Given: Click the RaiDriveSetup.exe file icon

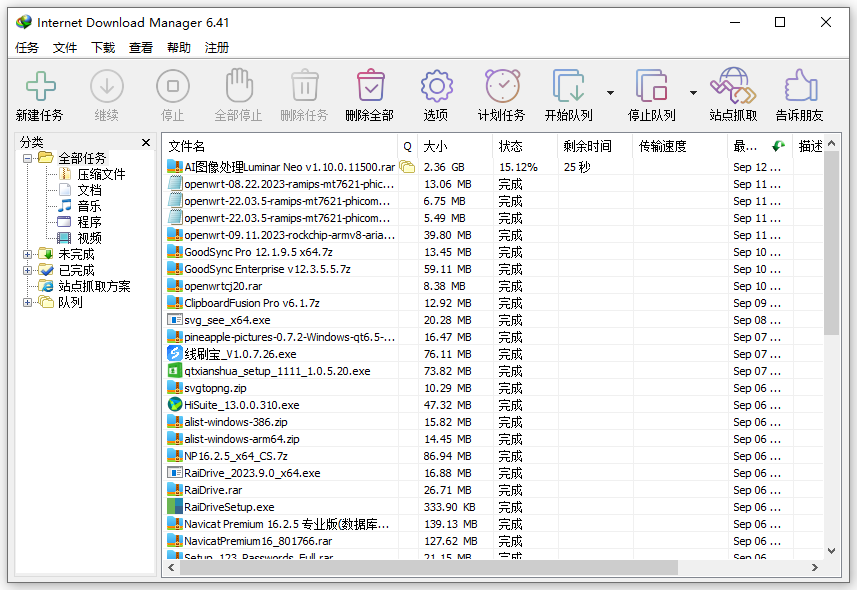Looking at the screenshot, I should tap(174, 506).
